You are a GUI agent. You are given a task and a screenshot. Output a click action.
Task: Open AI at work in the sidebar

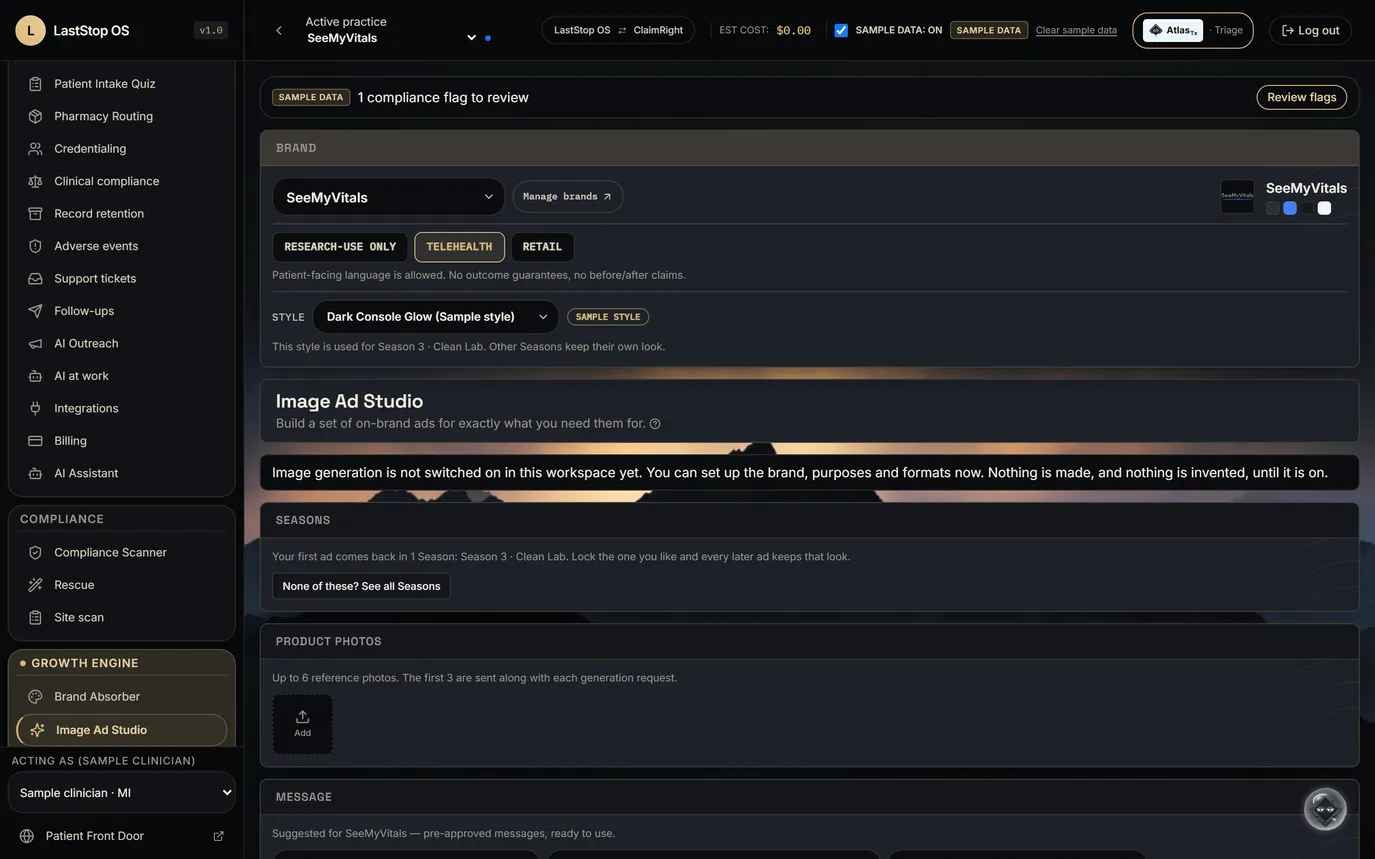click(x=122, y=376)
